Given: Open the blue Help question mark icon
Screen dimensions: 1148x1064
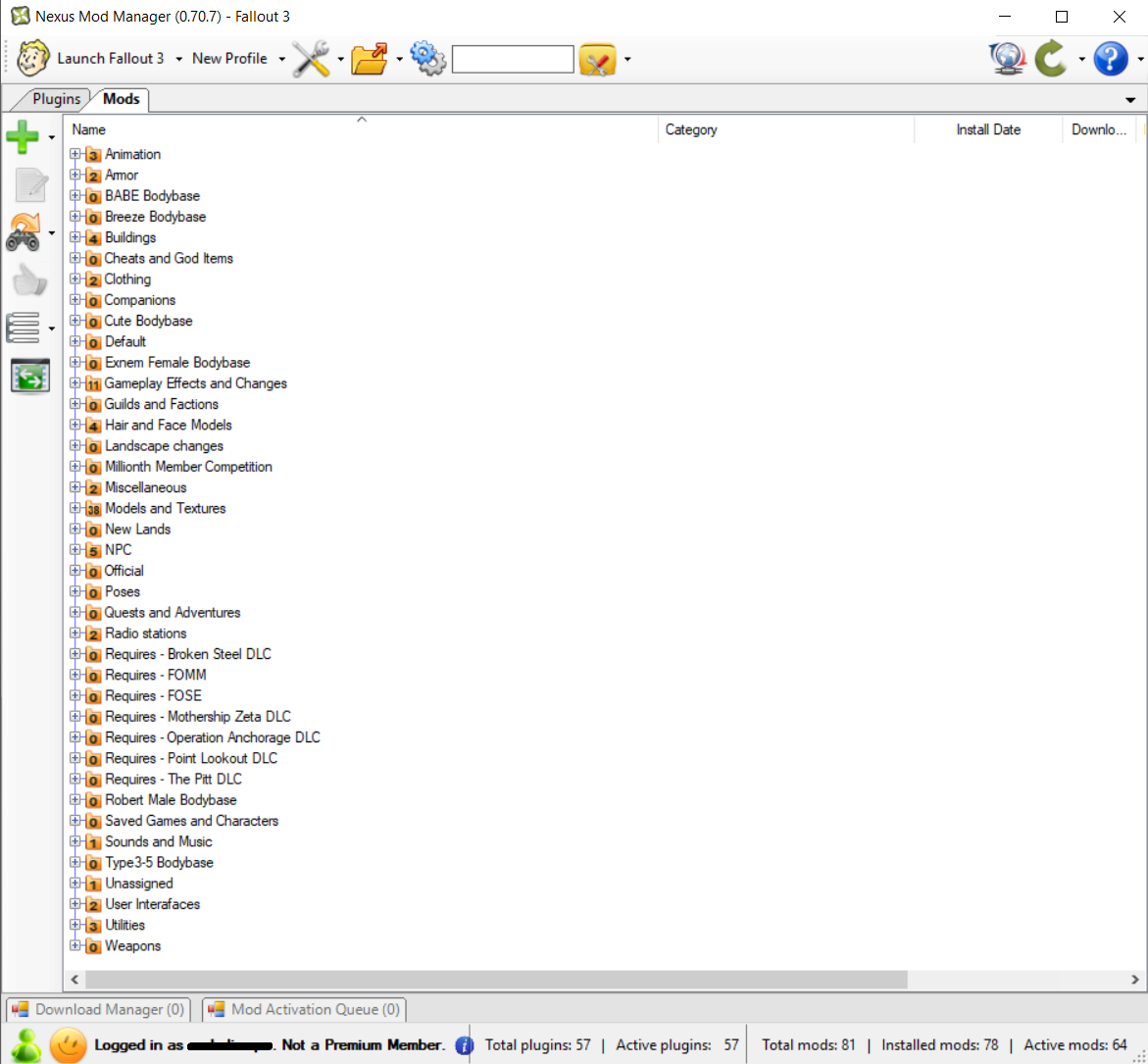Looking at the screenshot, I should pos(1111,59).
